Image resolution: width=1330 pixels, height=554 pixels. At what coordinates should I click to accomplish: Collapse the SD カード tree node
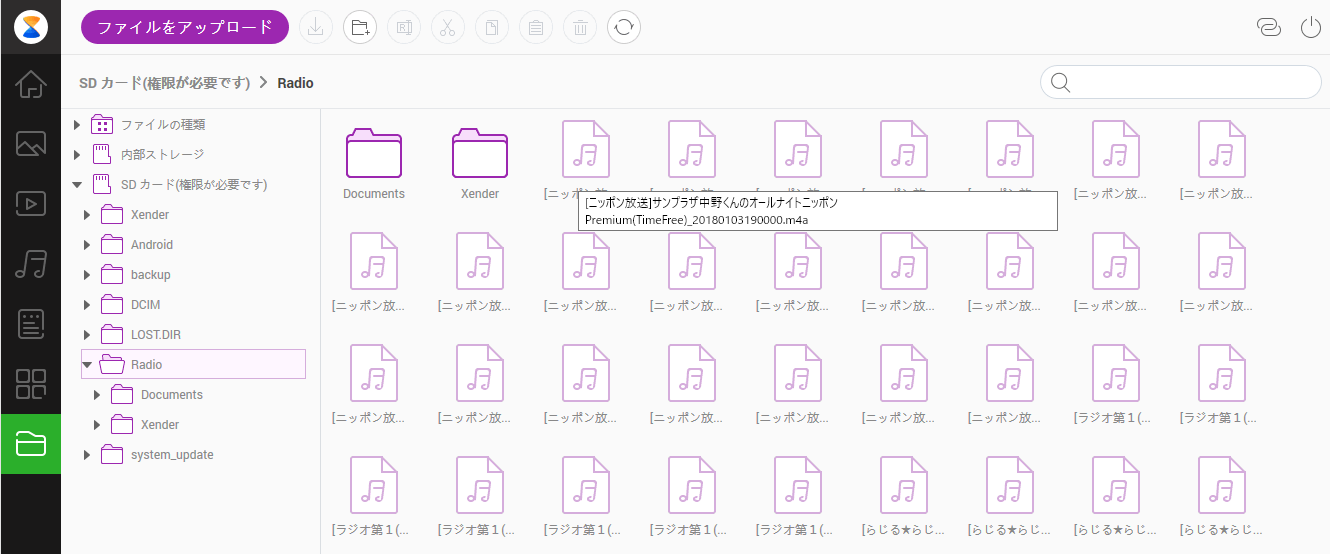[77, 184]
